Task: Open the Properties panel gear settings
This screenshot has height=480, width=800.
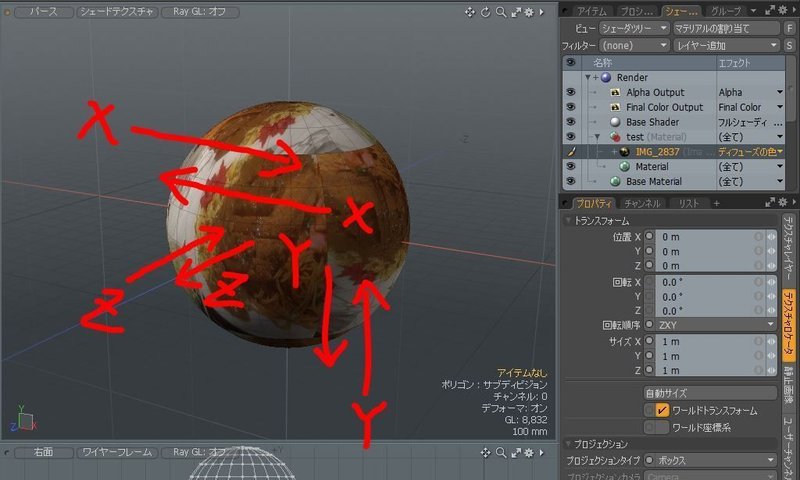Action: pyautogui.click(x=783, y=203)
